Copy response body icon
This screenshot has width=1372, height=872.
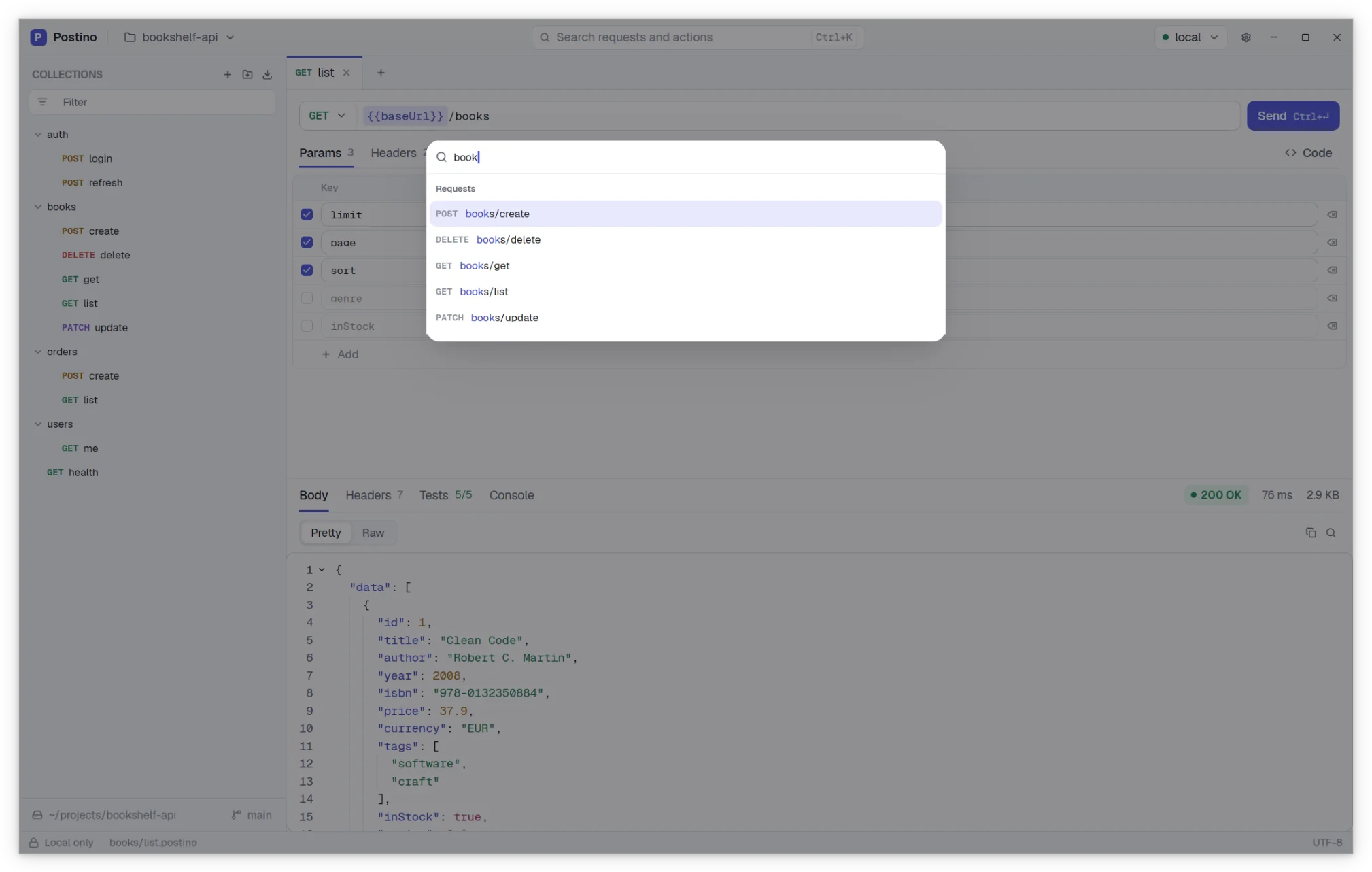click(x=1311, y=533)
